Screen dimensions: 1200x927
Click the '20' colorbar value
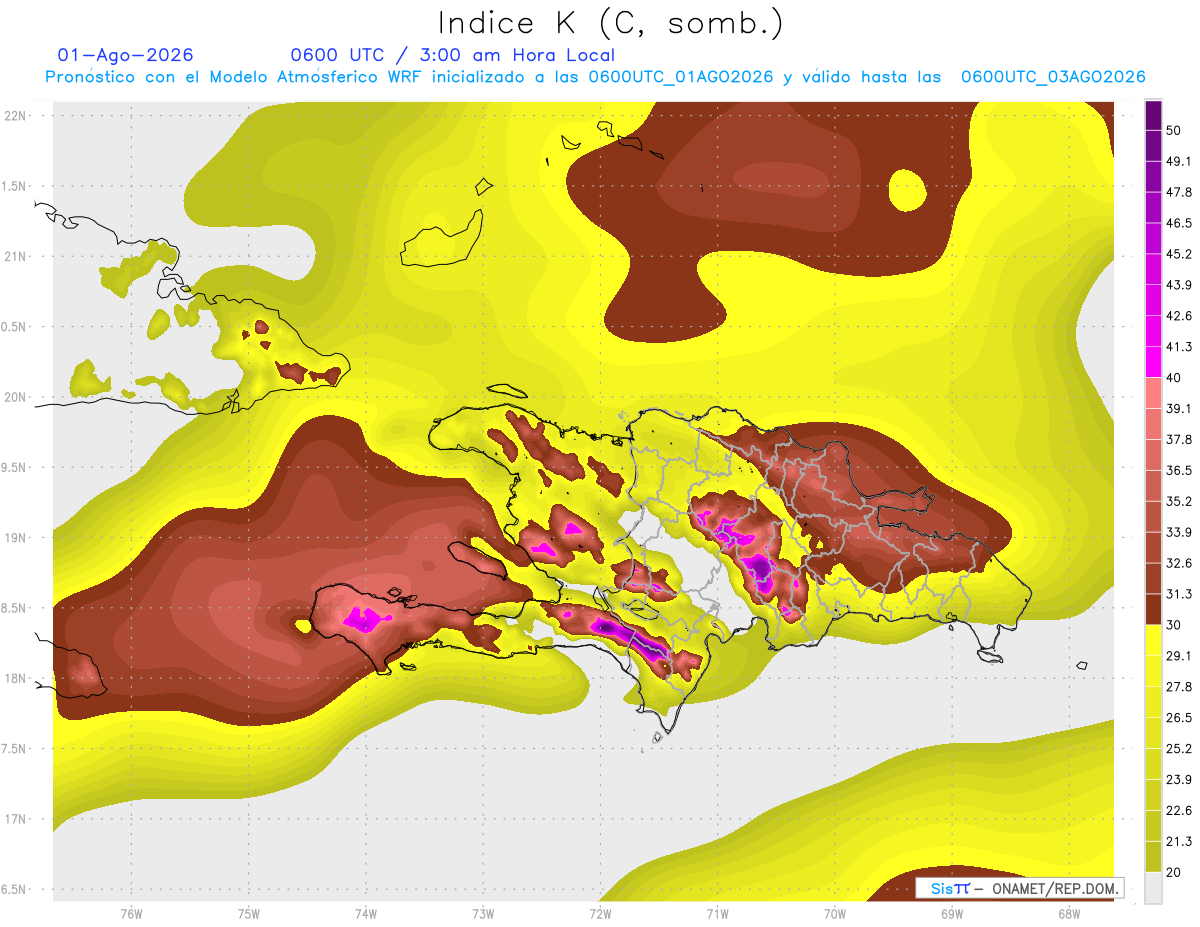1174,873
